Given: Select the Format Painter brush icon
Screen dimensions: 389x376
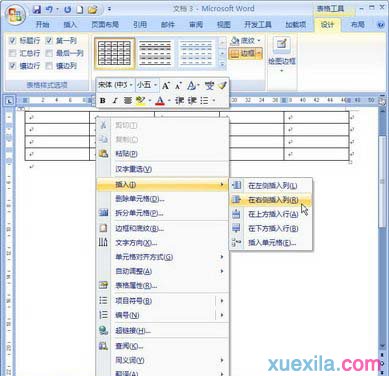Looking at the screenshot, I should tap(222, 86).
